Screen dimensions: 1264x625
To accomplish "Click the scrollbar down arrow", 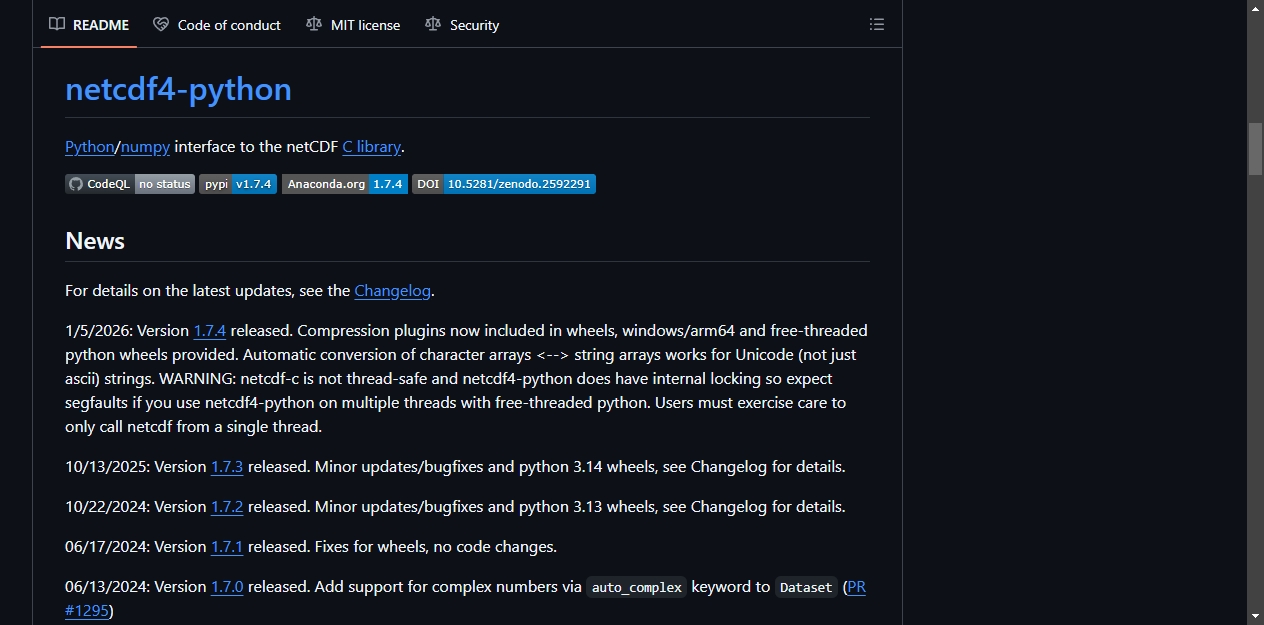I will point(1255,615).
